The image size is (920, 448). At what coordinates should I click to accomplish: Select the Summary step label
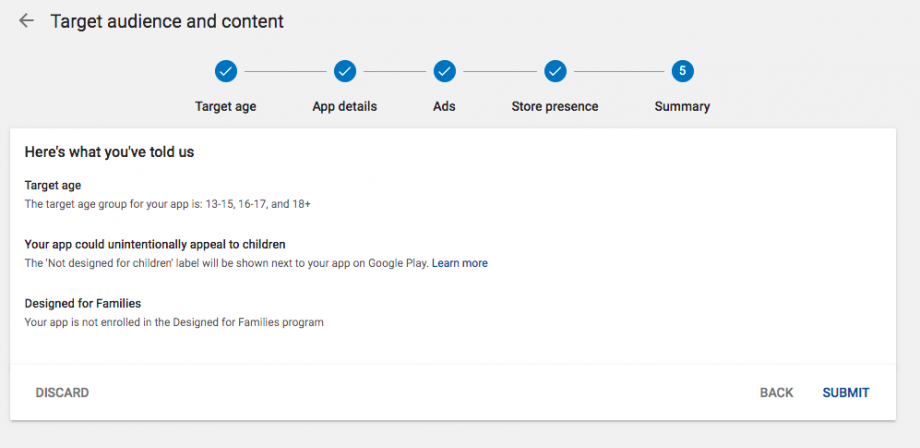[682, 106]
